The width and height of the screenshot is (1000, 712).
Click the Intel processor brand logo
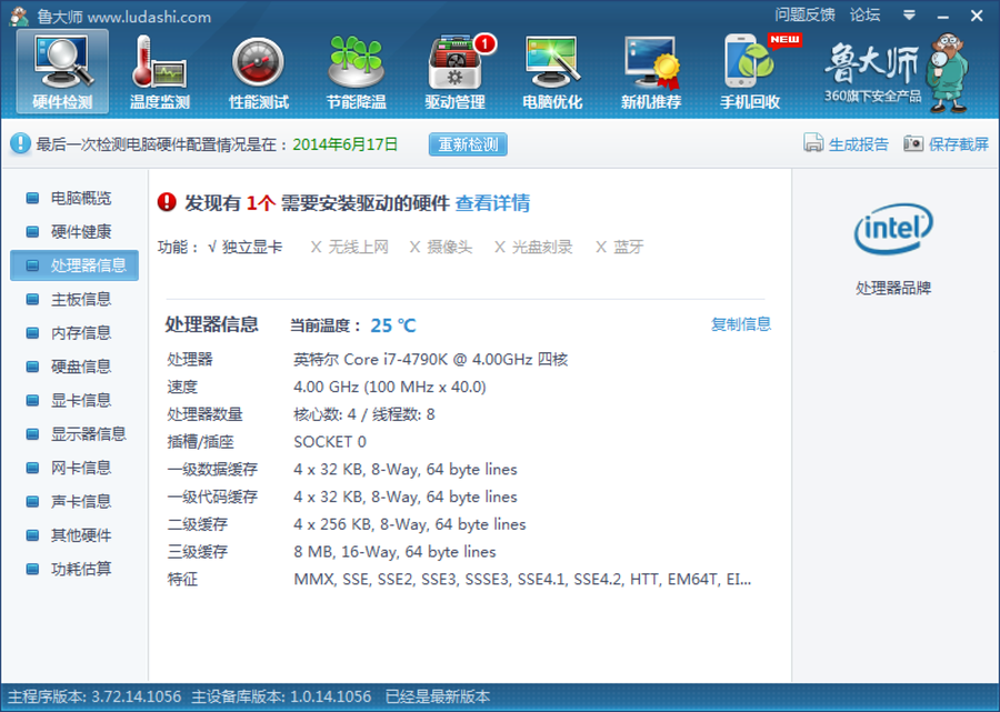[893, 228]
